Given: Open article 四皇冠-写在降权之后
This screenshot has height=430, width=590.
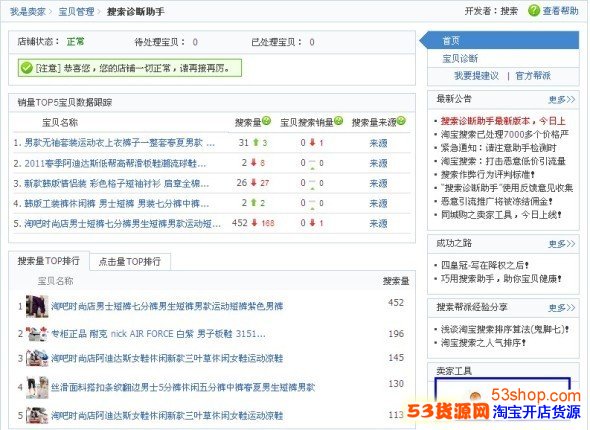Looking at the screenshot, I should pos(485,265).
